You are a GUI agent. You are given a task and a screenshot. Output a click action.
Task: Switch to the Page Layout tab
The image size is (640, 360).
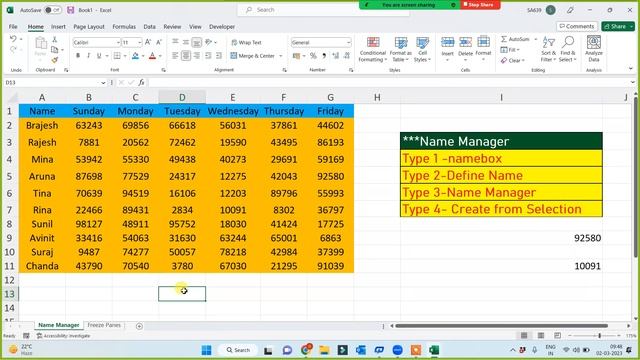[89, 27]
